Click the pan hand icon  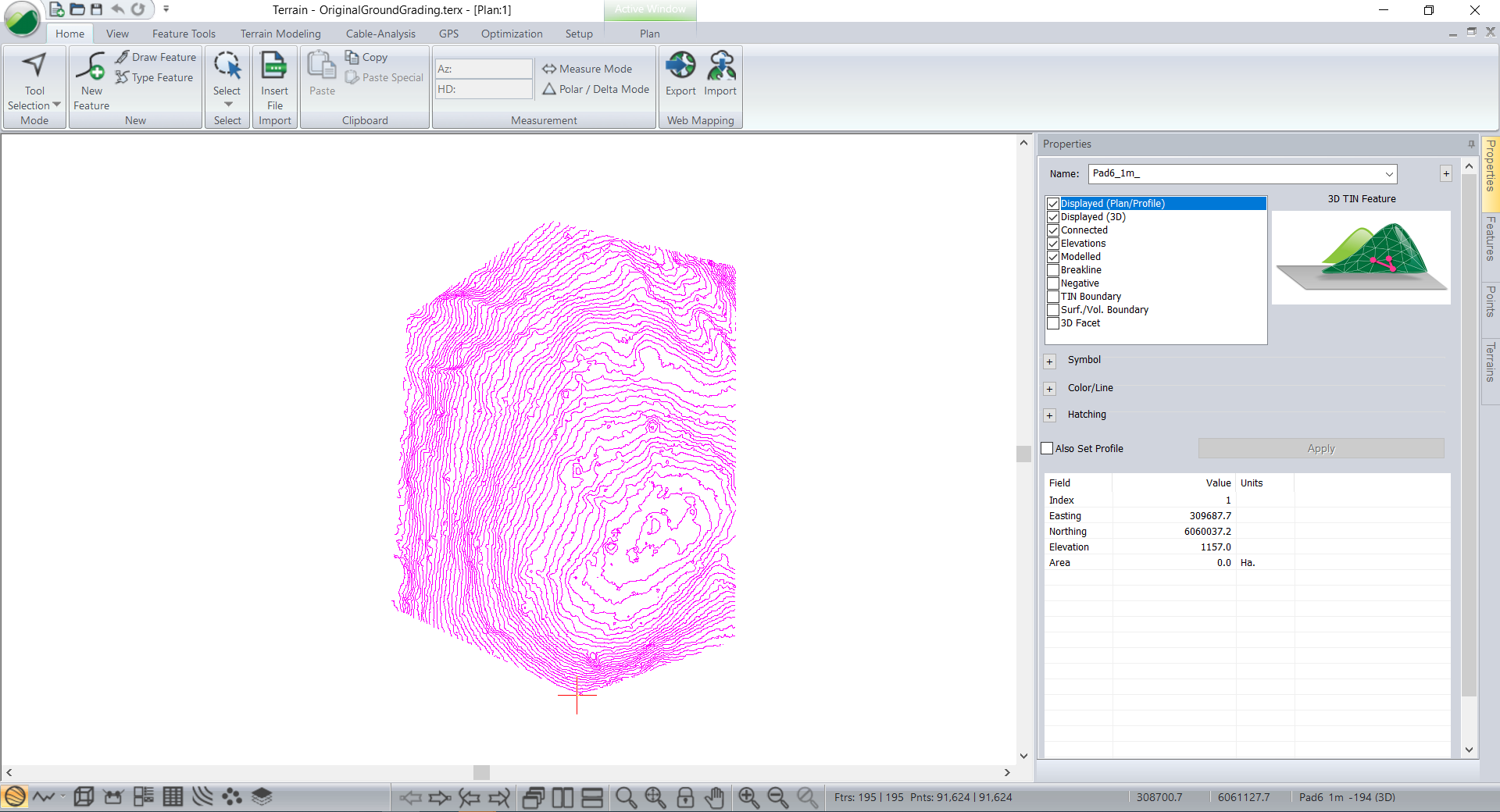point(714,797)
